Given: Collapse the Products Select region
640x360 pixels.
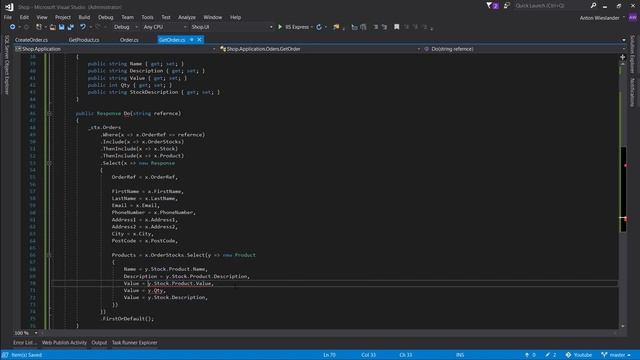Looking at the screenshot, I should pos(49,255).
